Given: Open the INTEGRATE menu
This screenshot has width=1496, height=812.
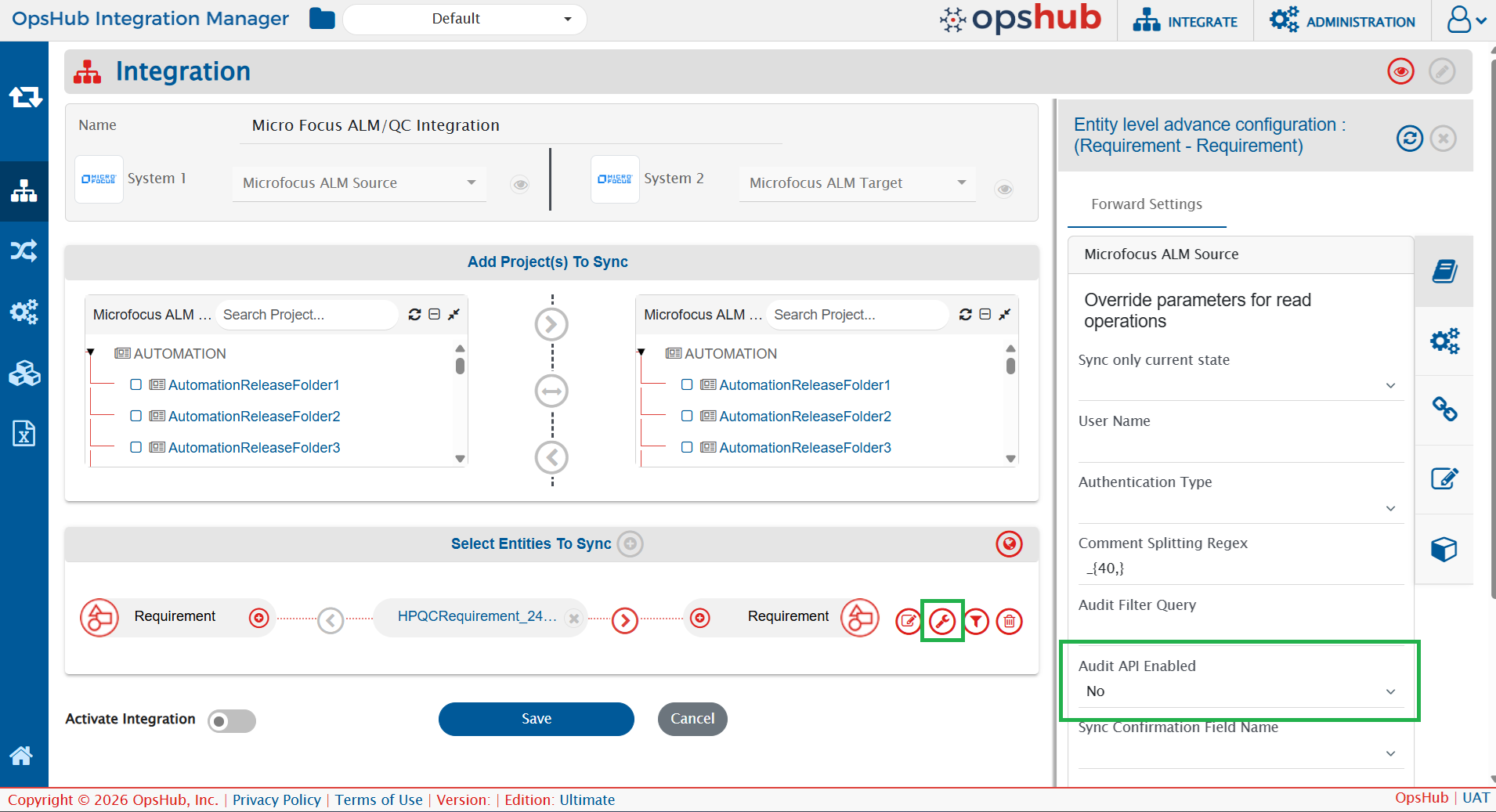Looking at the screenshot, I should [x=1185, y=21].
